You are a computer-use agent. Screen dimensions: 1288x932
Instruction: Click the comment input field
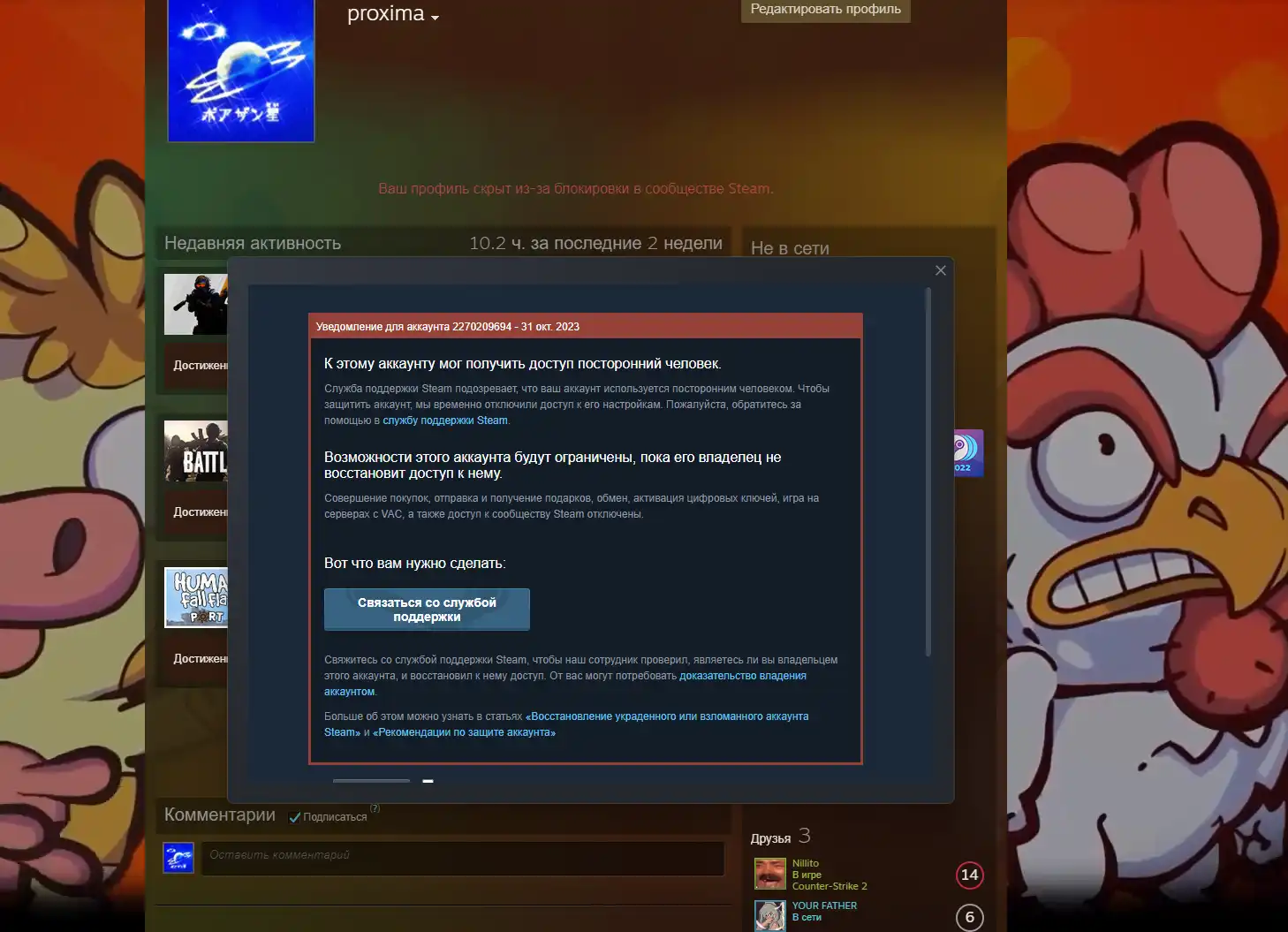[x=463, y=857]
